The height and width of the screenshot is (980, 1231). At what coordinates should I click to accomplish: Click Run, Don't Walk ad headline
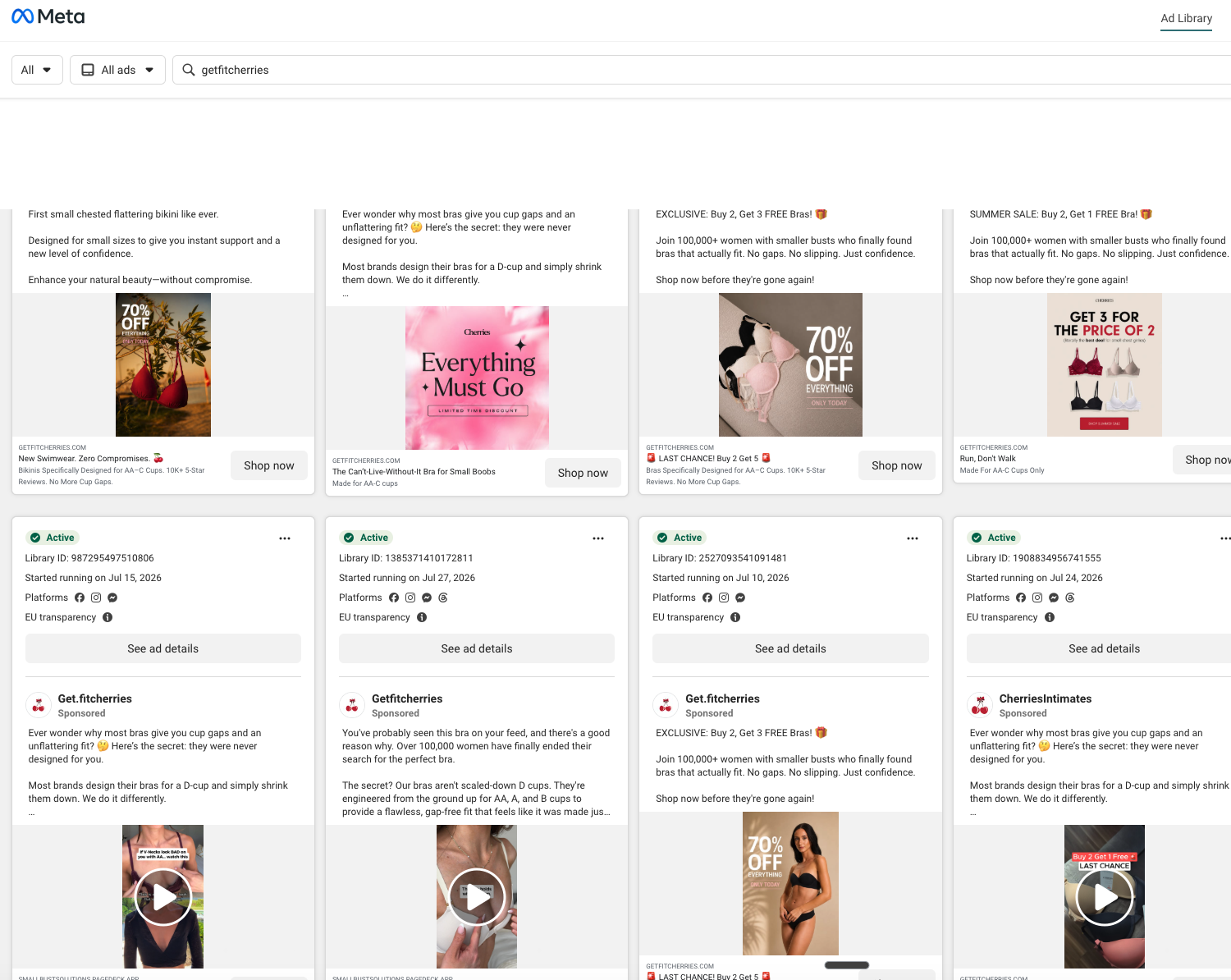[x=988, y=459]
